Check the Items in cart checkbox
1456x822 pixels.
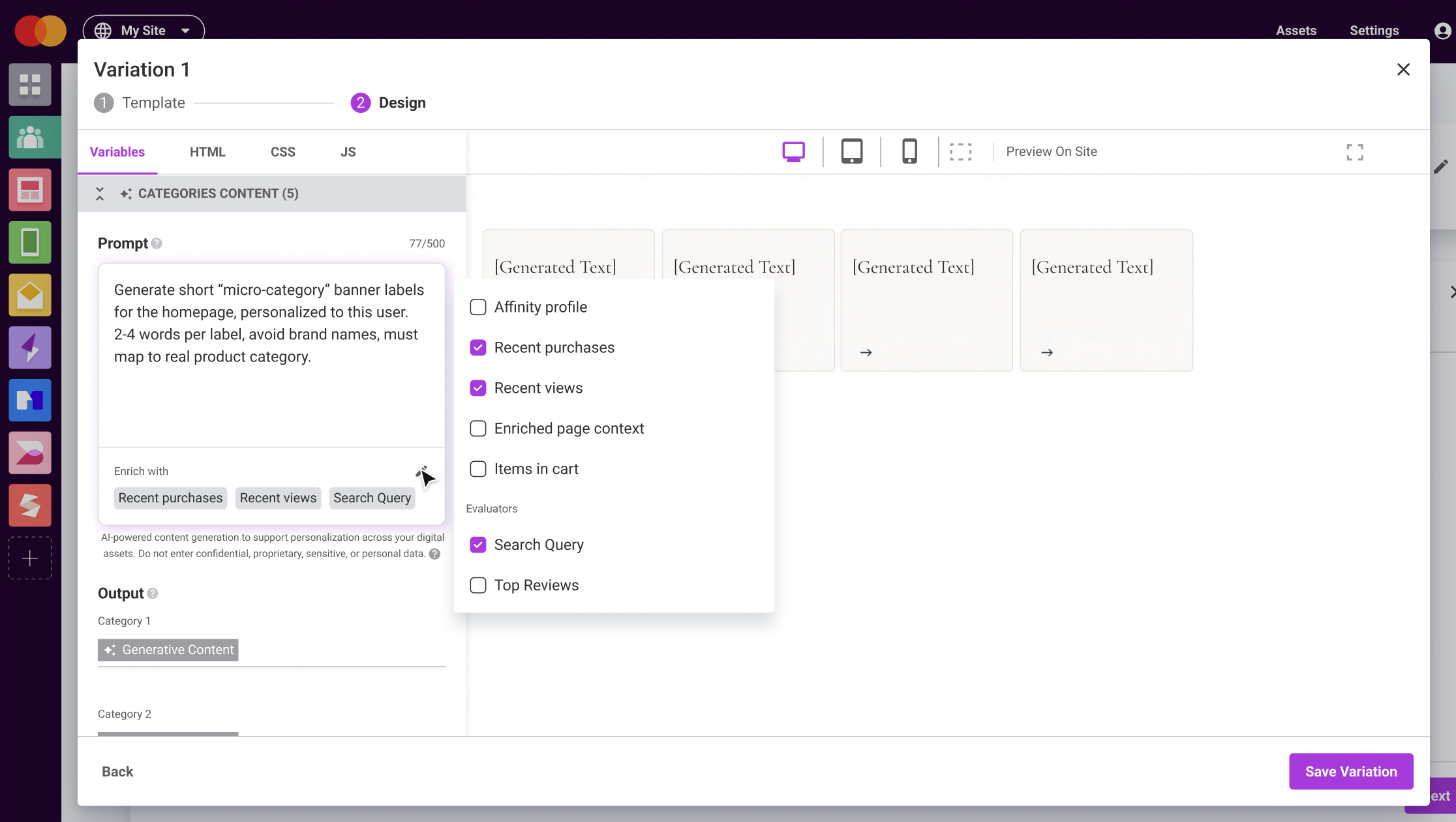(x=478, y=469)
